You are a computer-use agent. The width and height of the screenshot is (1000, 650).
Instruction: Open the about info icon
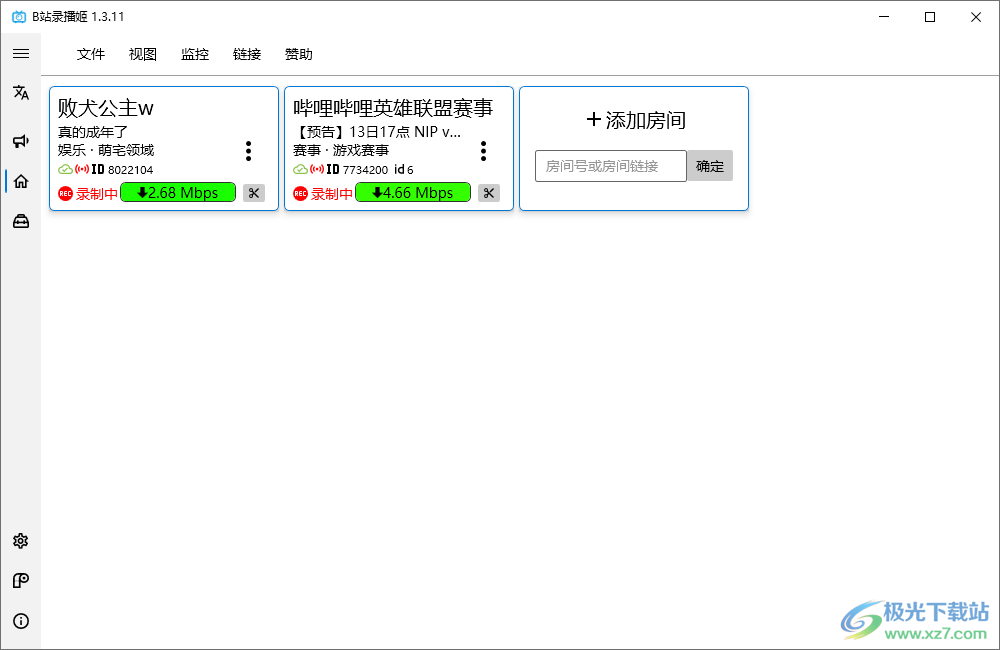[x=21, y=621]
